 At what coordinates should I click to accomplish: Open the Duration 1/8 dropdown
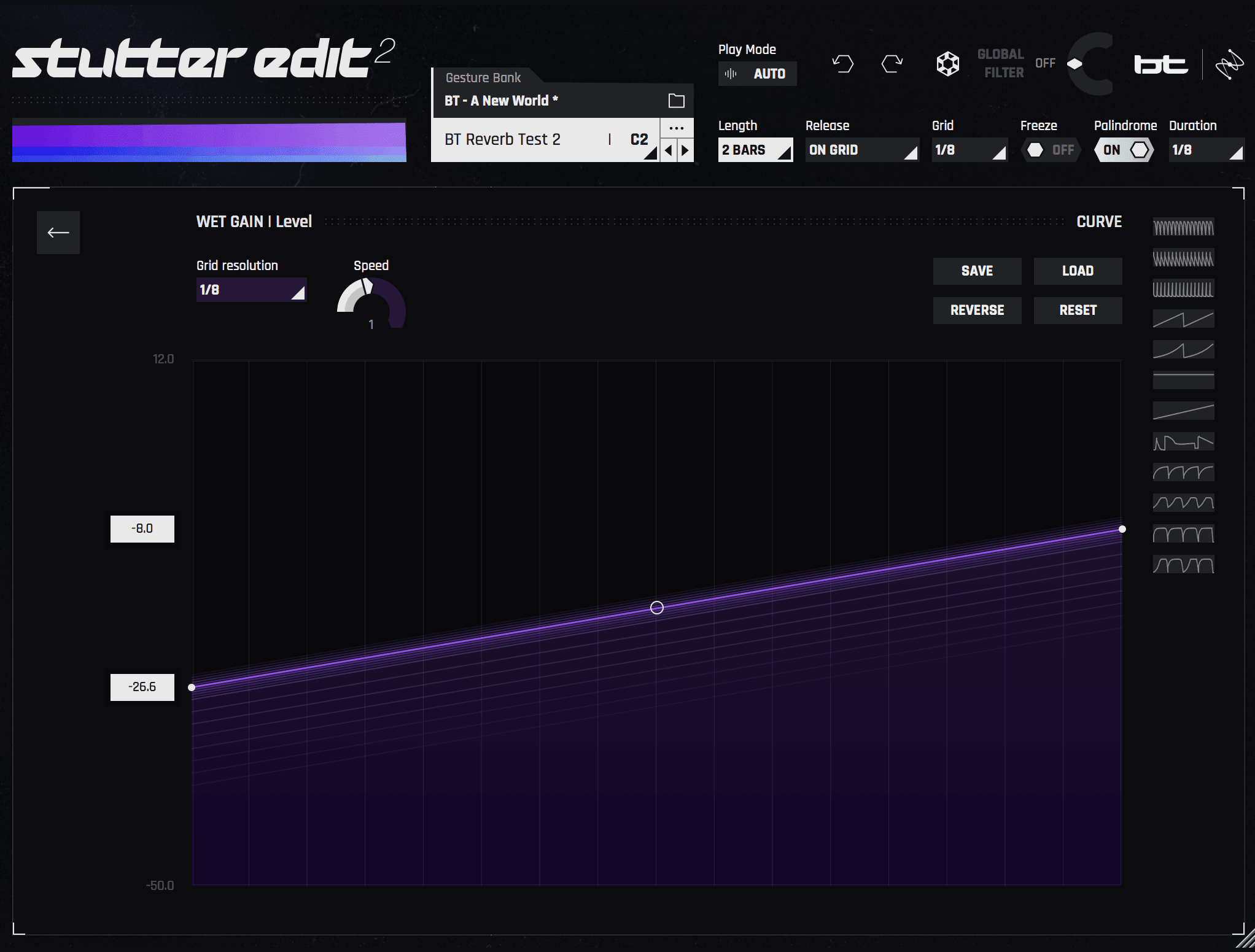pyautogui.click(x=1206, y=150)
